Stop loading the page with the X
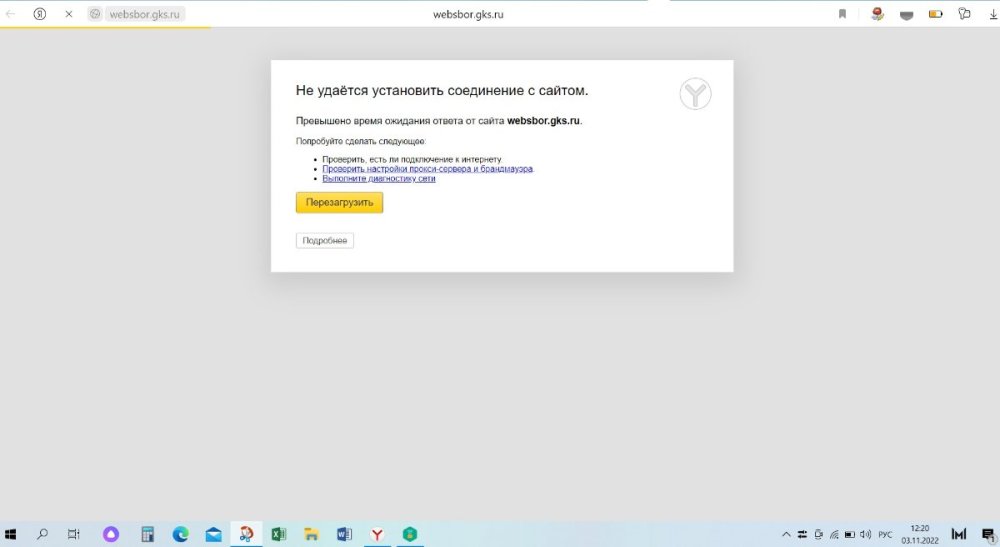Screen dimensions: 1000x547 (x=69, y=13)
